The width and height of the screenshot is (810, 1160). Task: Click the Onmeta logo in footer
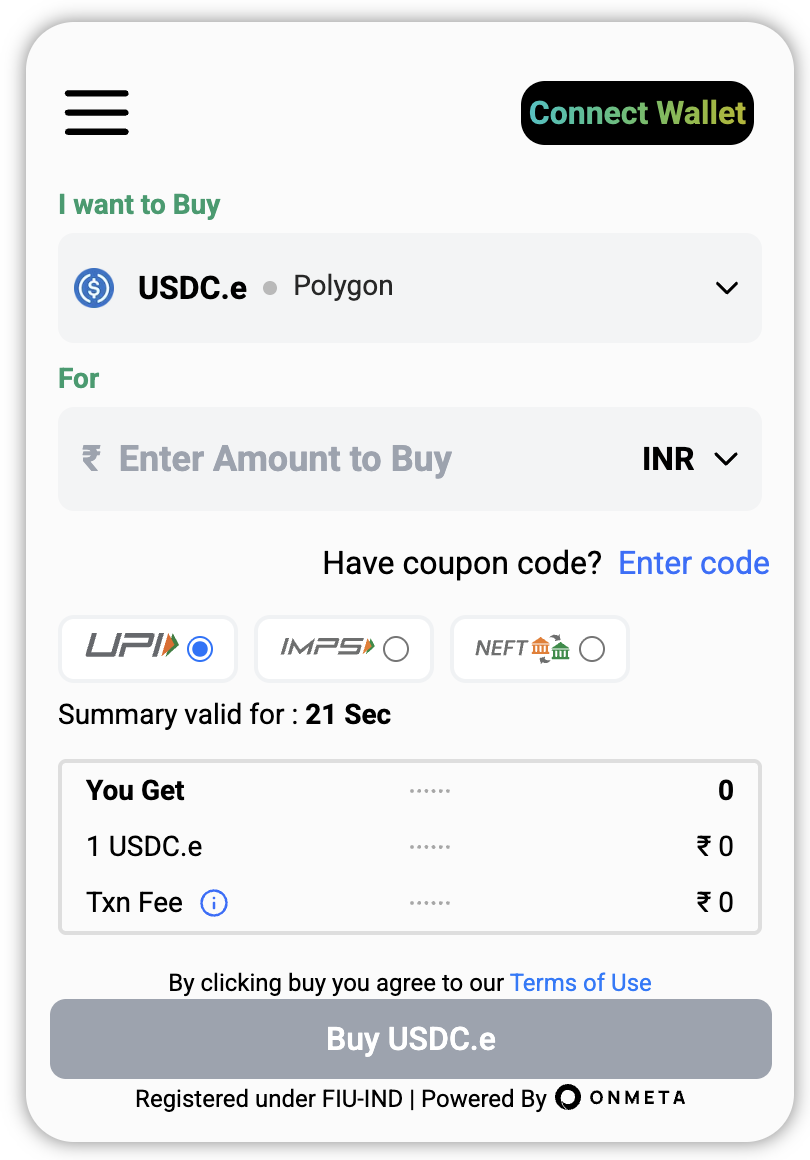point(620,1098)
